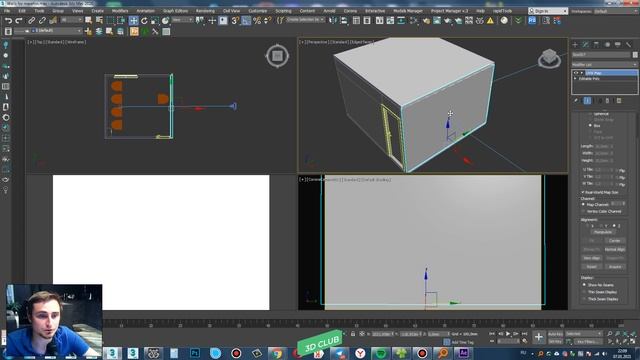
Task: Select the Map Channel radio button
Action: tap(584, 204)
